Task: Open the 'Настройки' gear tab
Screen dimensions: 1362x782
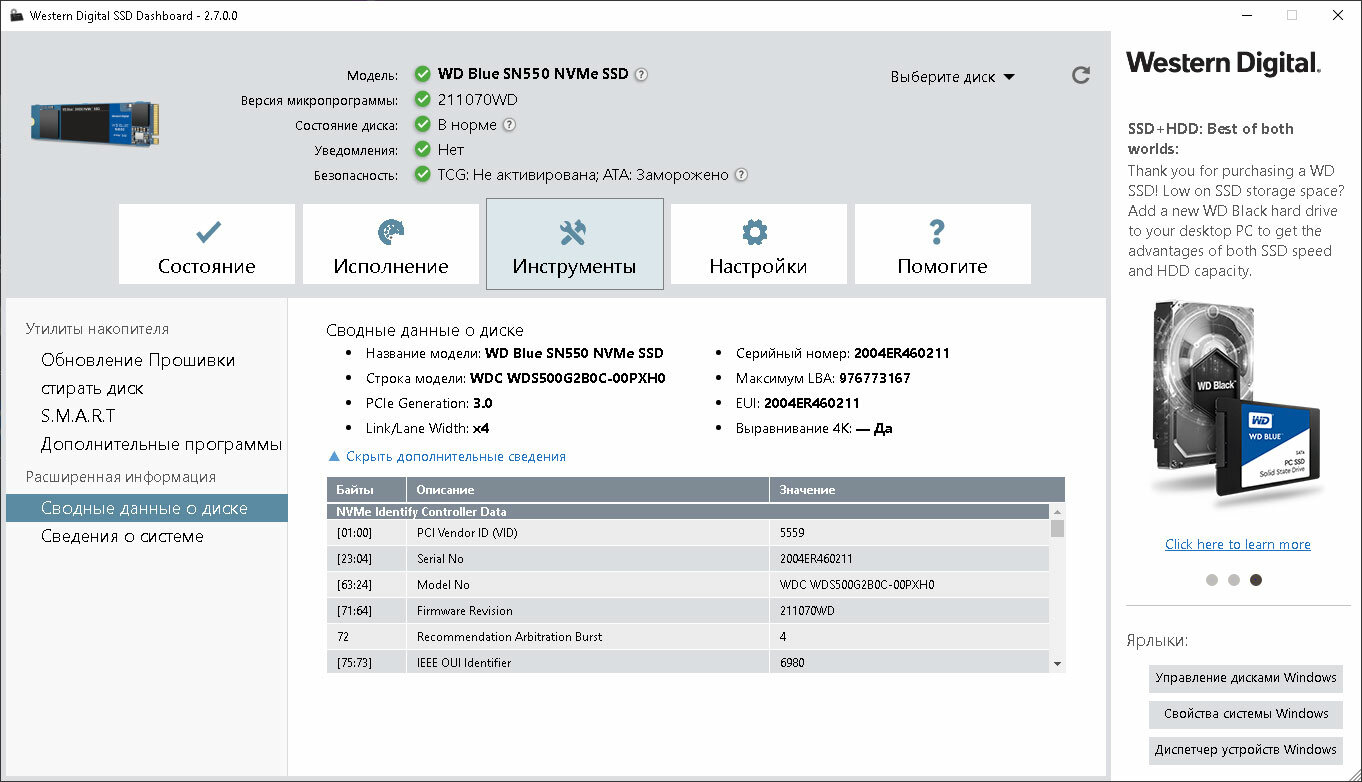Action: 758,245
